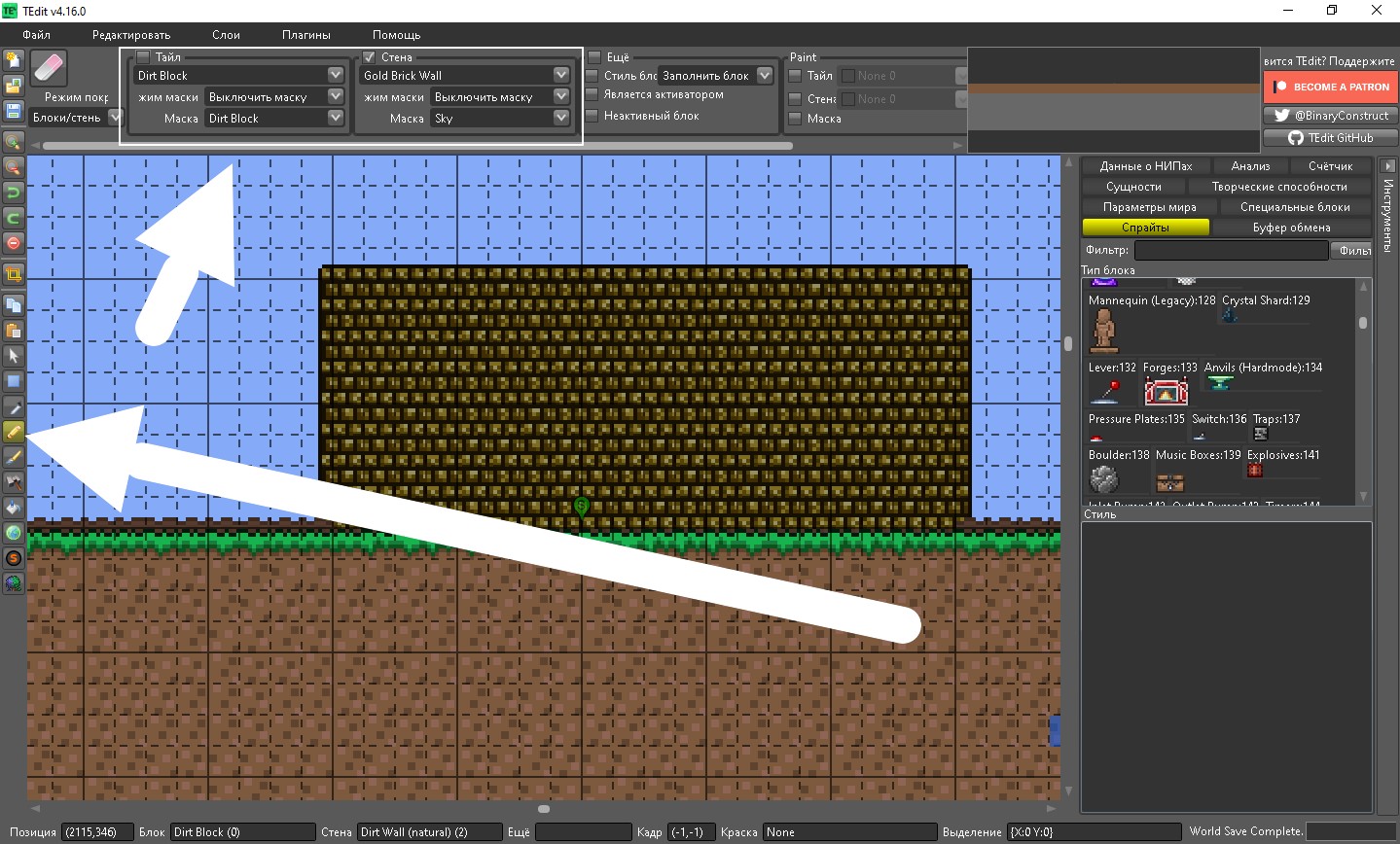1400x844 pixels.
Task: Open a world file with folder icon
Action: tap(14, 86)
